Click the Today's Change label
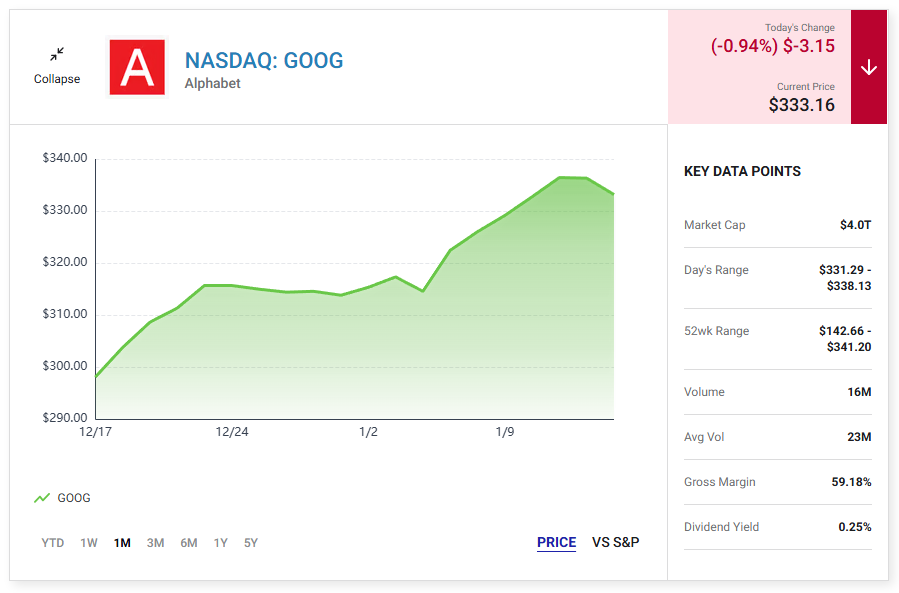This screenshot has height=593, width=899. (800, 28)
